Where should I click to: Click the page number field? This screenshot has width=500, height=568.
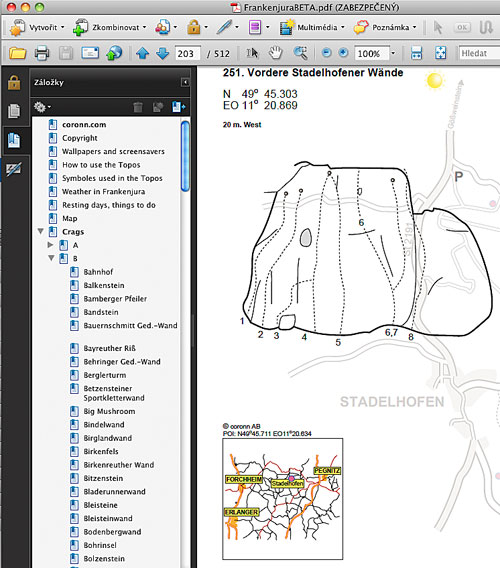coord(188,54)
